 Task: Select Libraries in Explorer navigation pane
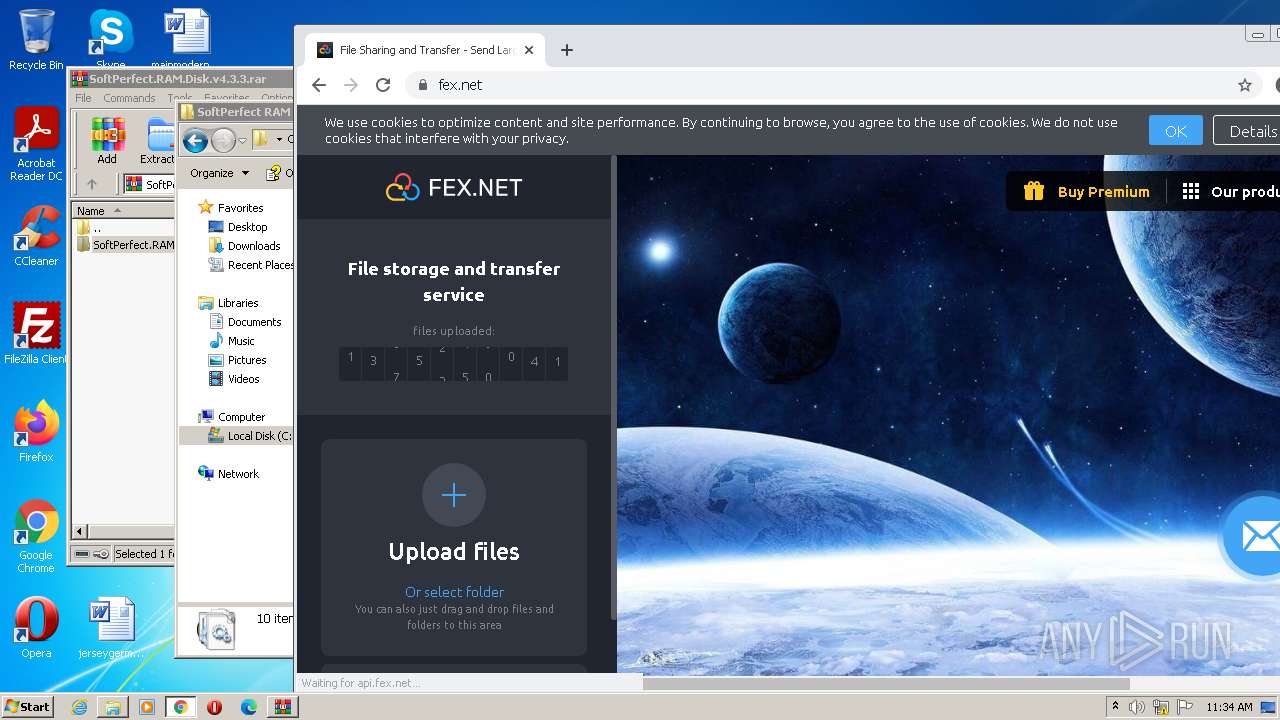pyautogui.click(x=238, y=303)
